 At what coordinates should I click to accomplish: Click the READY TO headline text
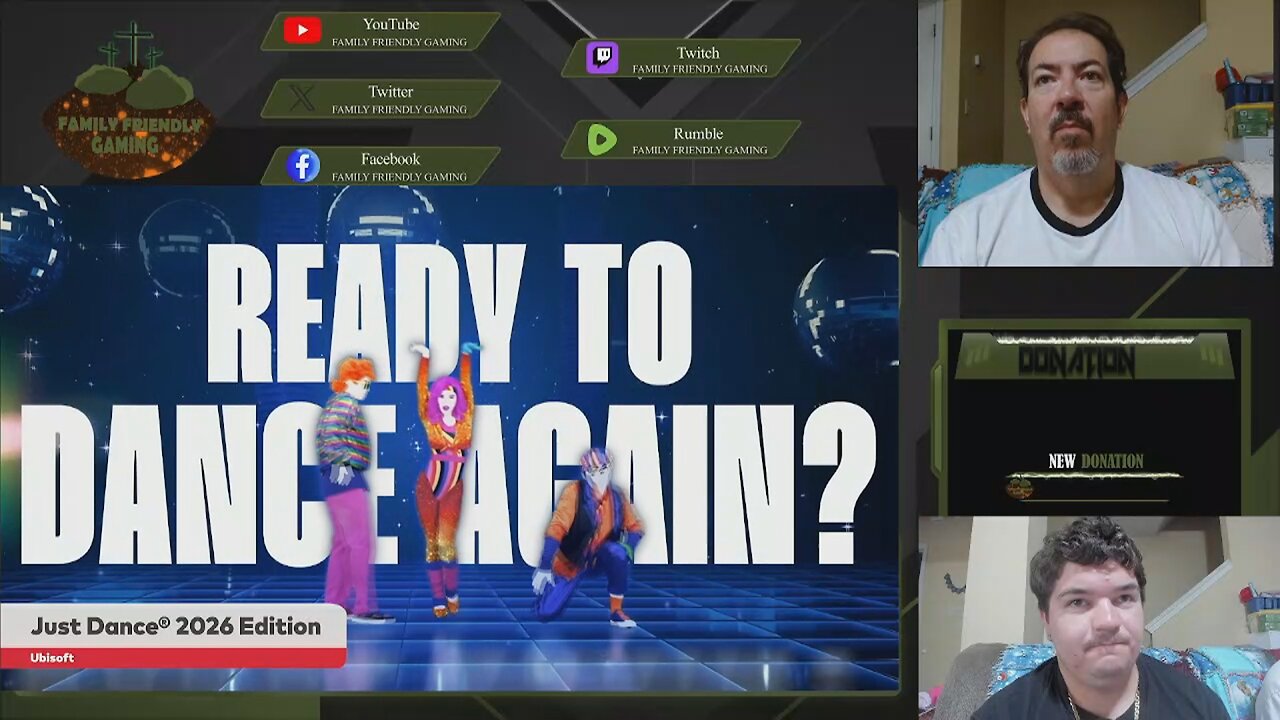point(448,313)
